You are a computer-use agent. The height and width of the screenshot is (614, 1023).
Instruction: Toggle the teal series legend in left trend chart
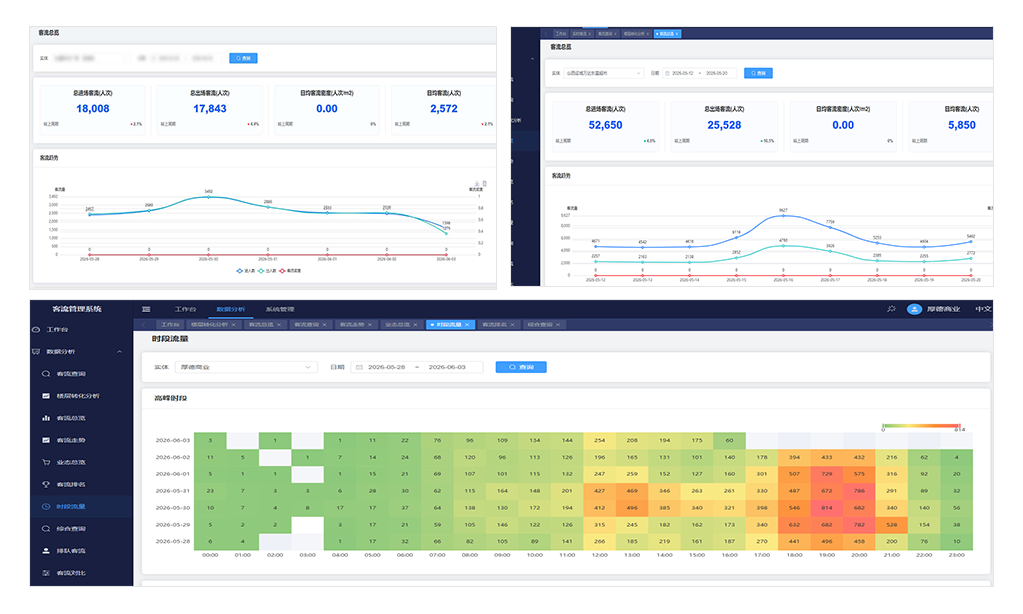click(x=267, y=271)
